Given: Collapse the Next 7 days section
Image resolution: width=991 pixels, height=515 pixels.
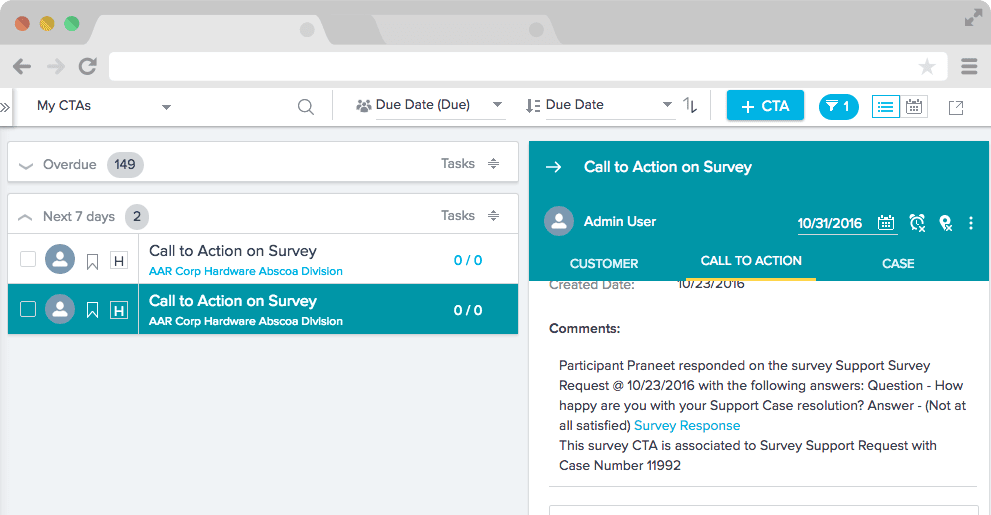Looking at the screenshot, I should (26, 217).
